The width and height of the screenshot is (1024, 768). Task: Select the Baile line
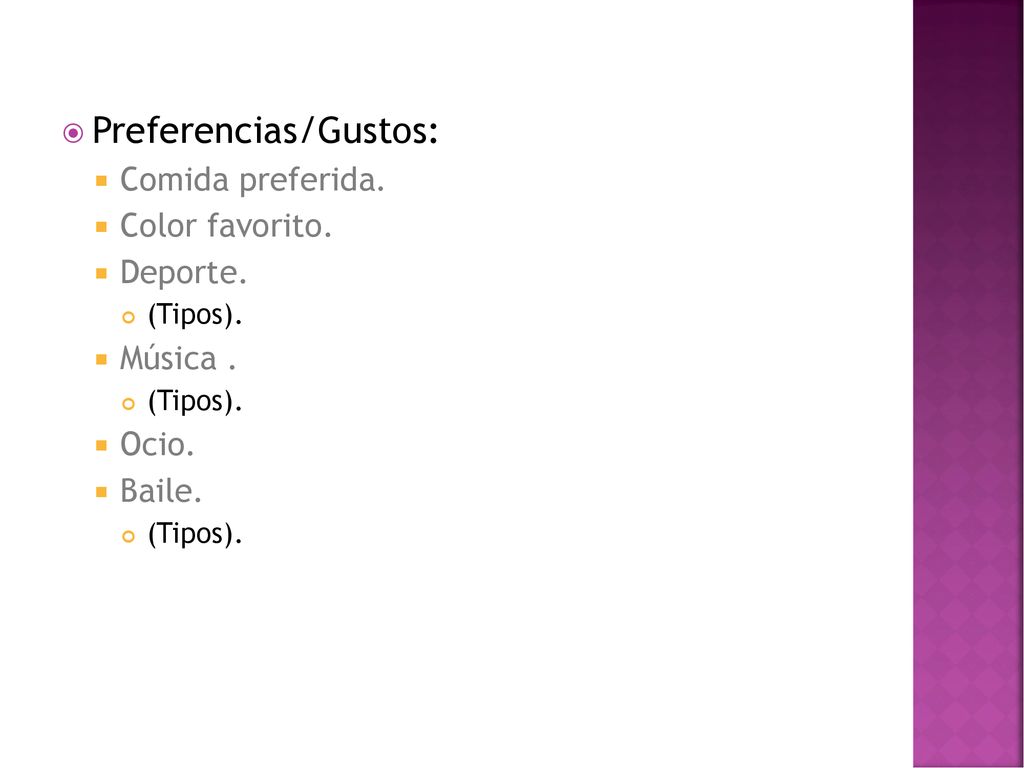(x=161, y=491)
